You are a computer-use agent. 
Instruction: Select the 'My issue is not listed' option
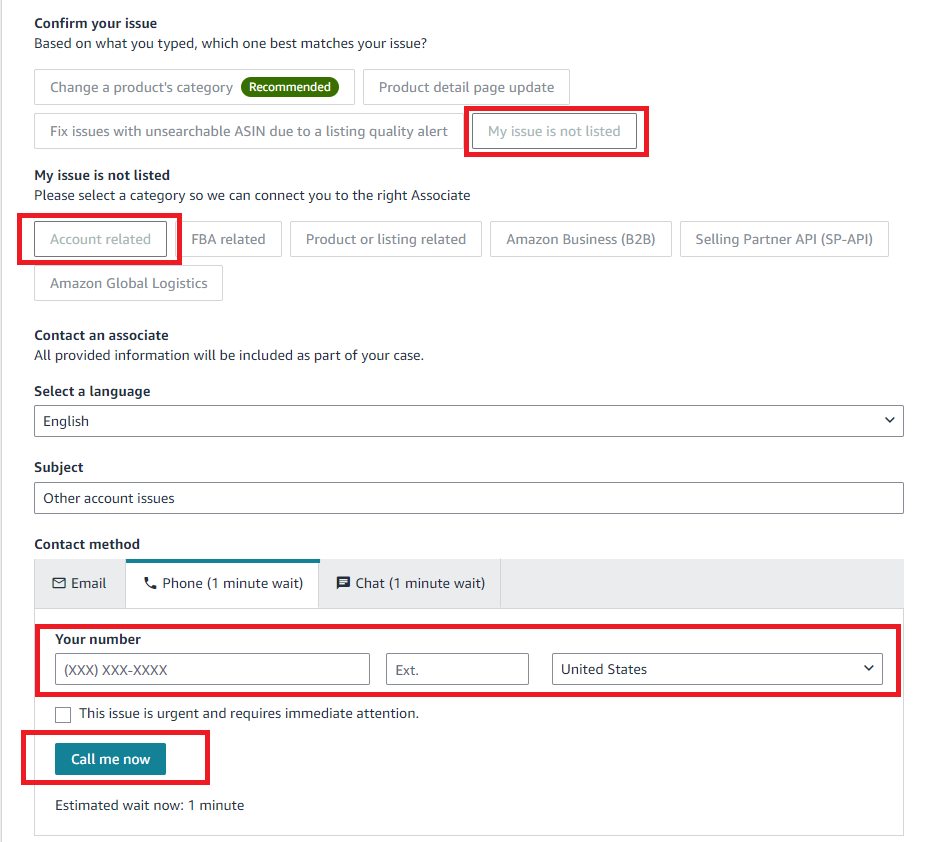coord(556,130)
